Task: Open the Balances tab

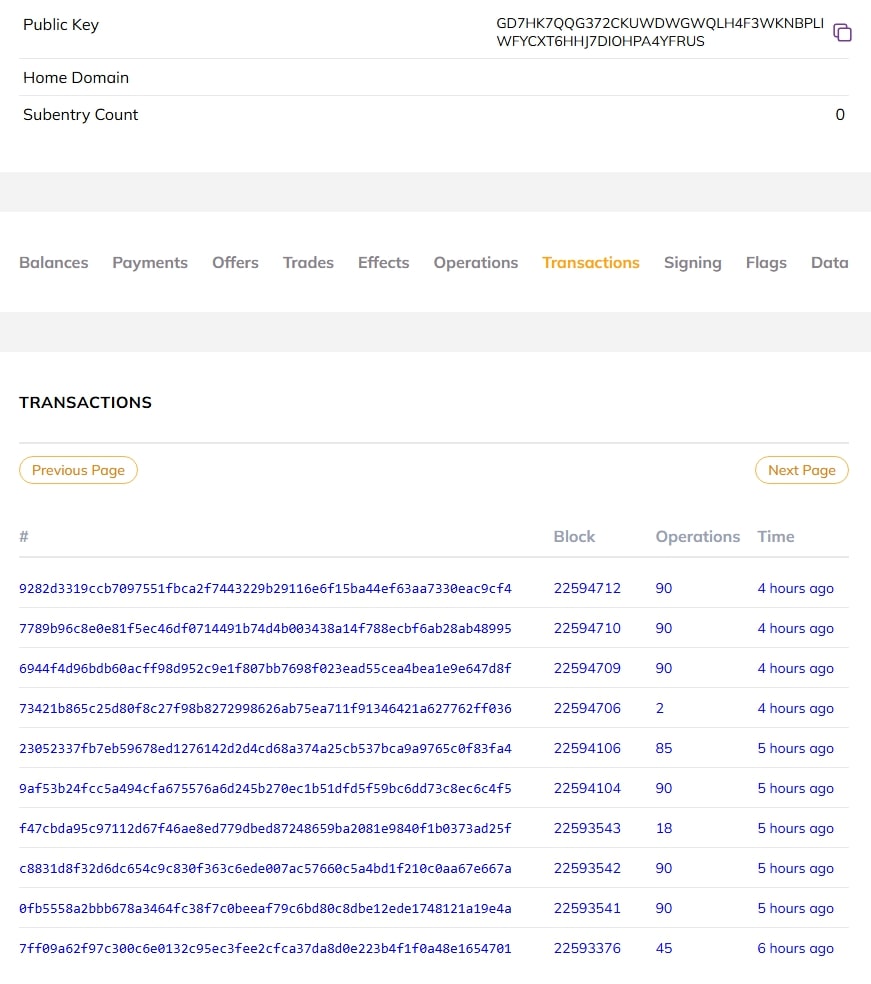Action: click(53, 262)
